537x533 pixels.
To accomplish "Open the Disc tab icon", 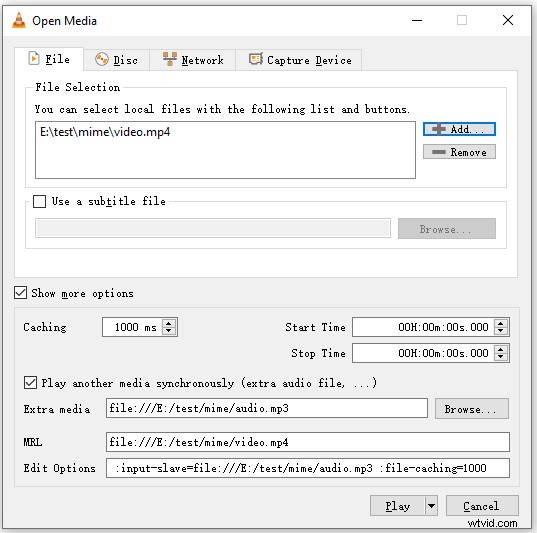I will tap(102, 60).
